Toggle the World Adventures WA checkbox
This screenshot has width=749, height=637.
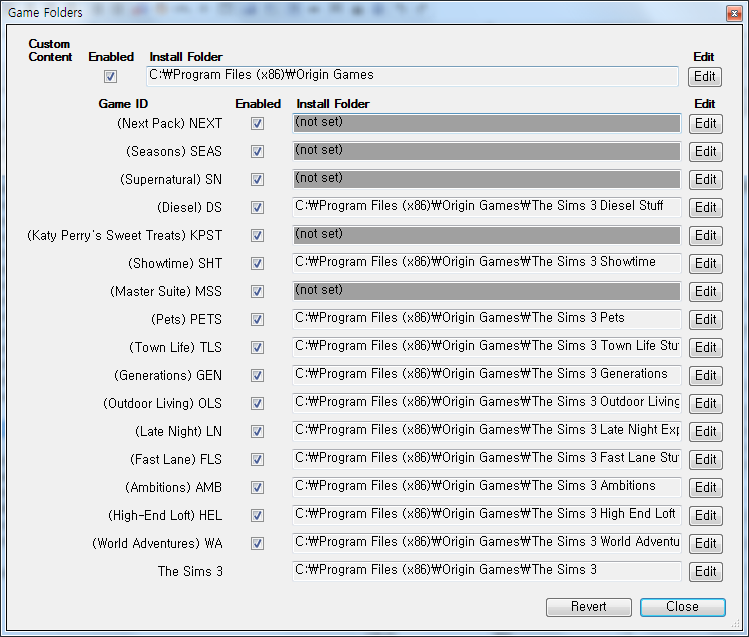[257, 544]
